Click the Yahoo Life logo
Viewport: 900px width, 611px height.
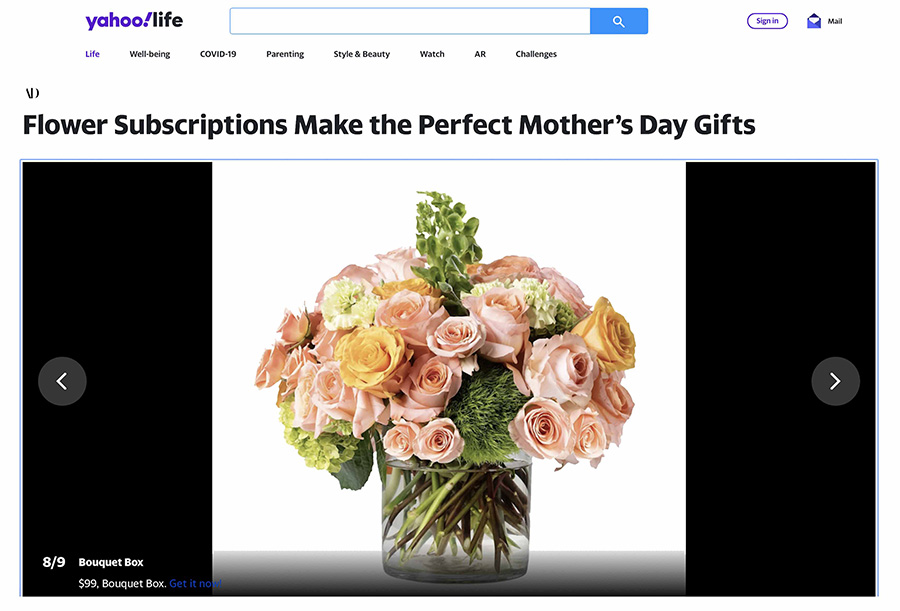click(134, 21)
